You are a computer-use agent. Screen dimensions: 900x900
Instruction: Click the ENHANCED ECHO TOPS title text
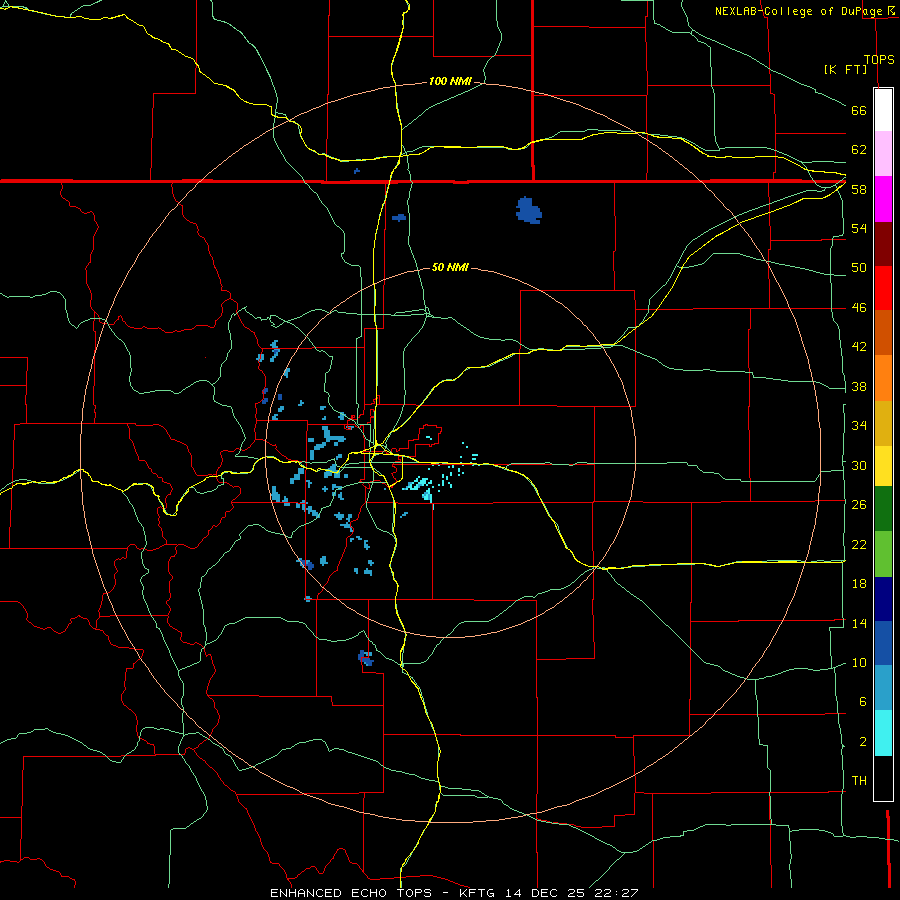[351, 893]
